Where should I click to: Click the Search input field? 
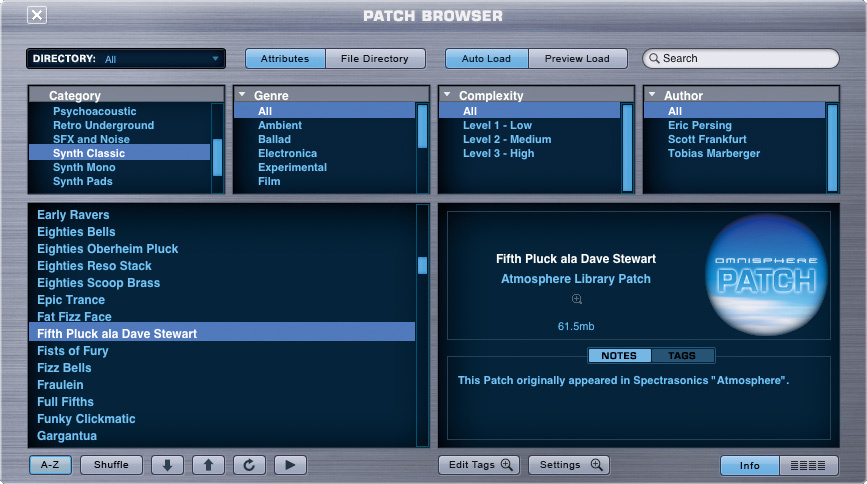pos(741,59)
